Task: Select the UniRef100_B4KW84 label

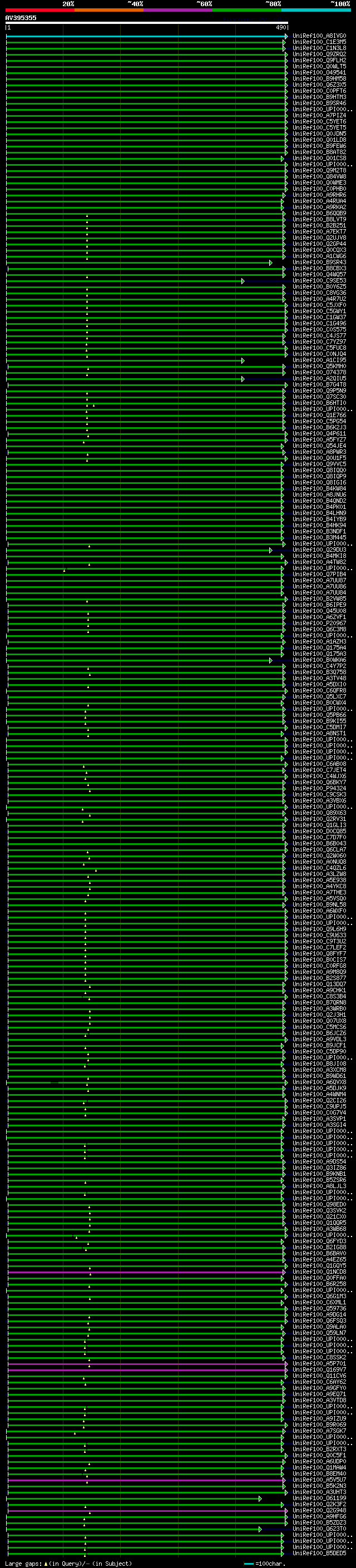Action: [319, 488]
